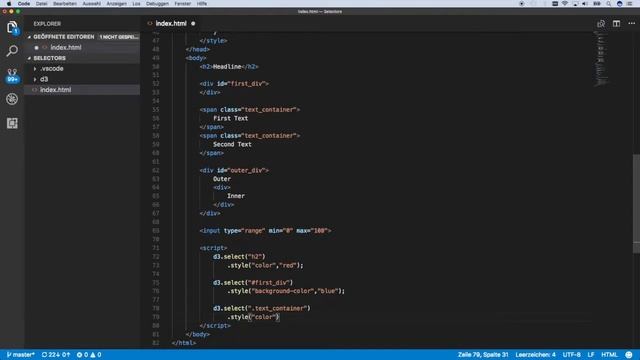This screenshot has height=360, width=640.
Task: Split the editor with the split icon
Action: tap(616, 24)
